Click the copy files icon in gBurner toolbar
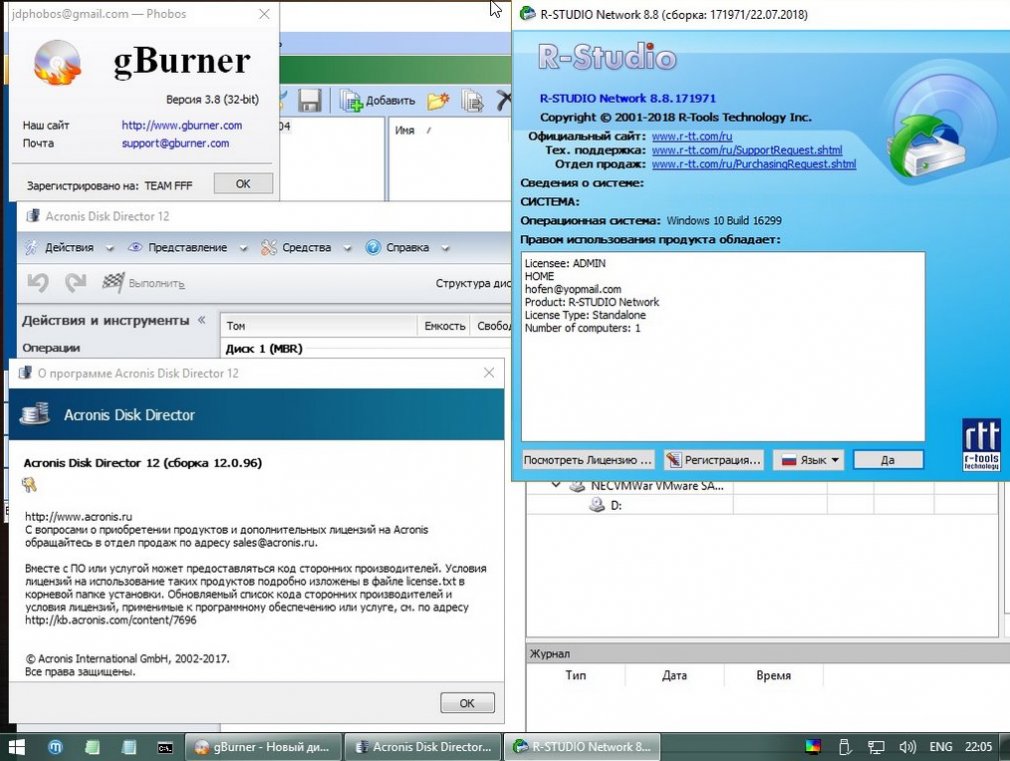This screenshot has width=1010, height=761. 472,101
